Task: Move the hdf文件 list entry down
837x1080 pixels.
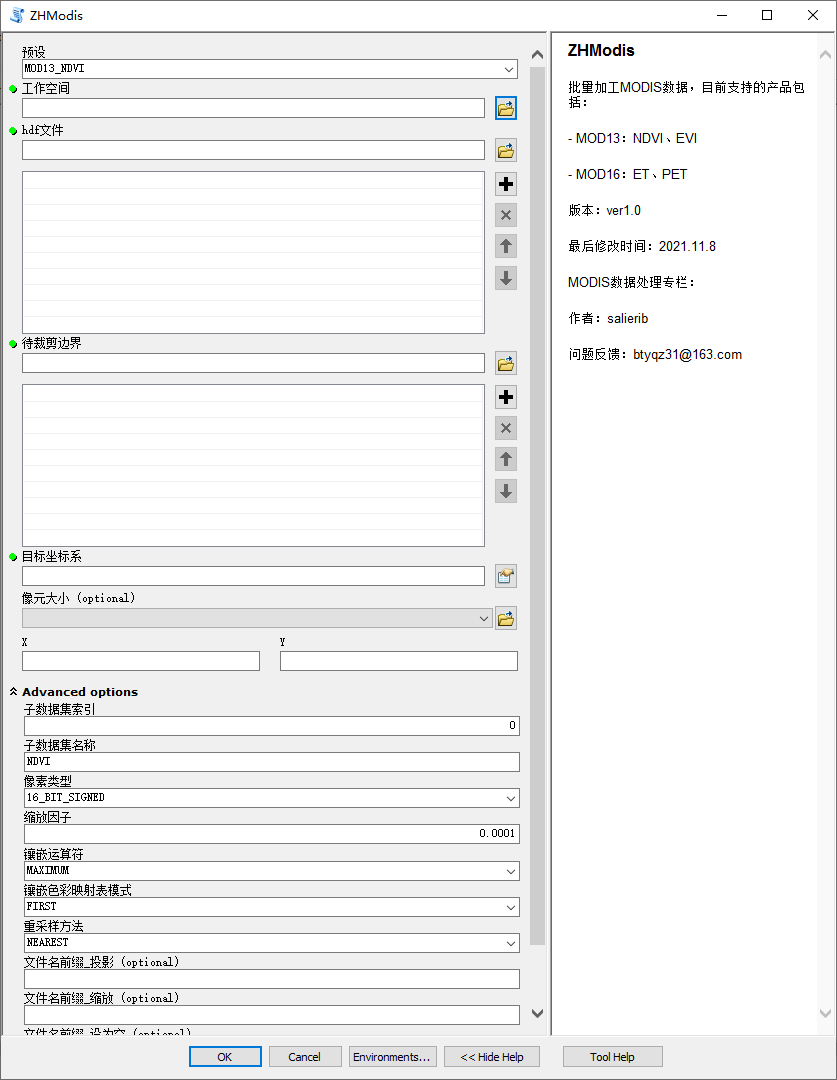Action: [x=506, y=278]
